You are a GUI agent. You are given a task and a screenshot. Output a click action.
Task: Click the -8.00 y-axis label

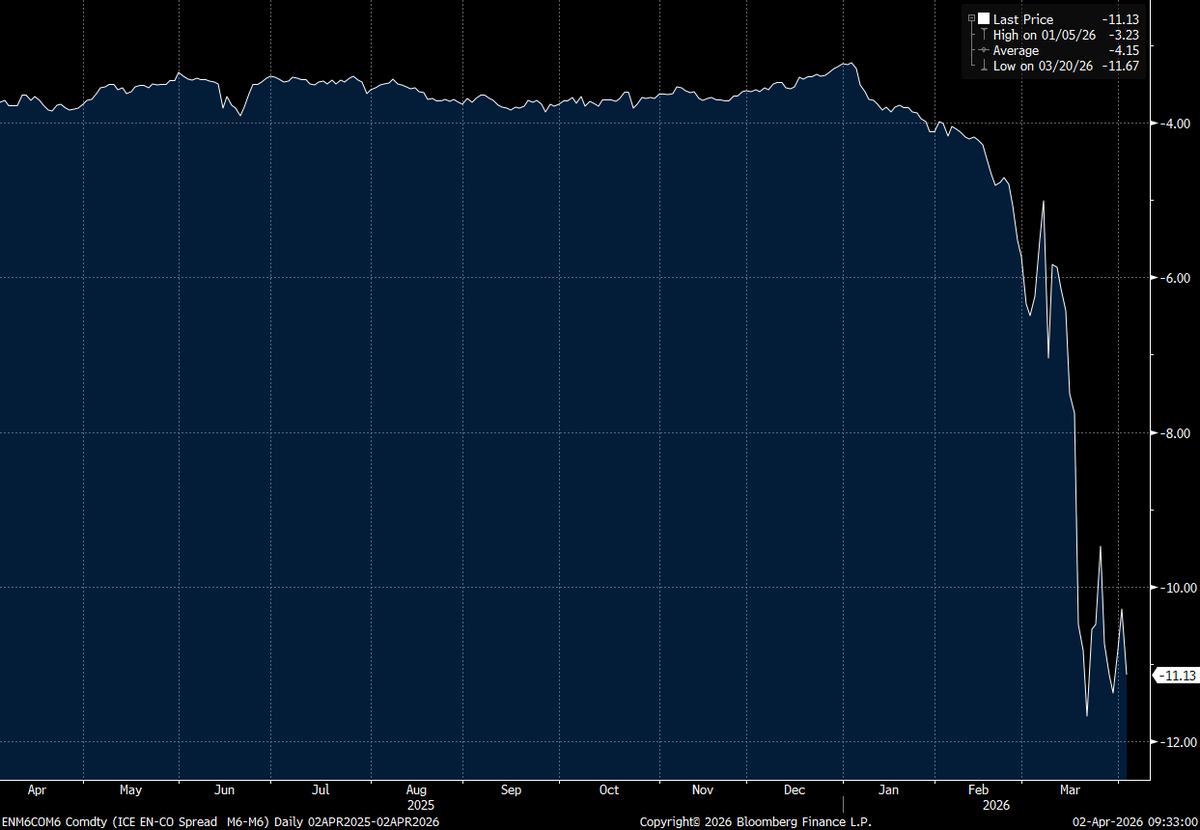[1175, 433]
